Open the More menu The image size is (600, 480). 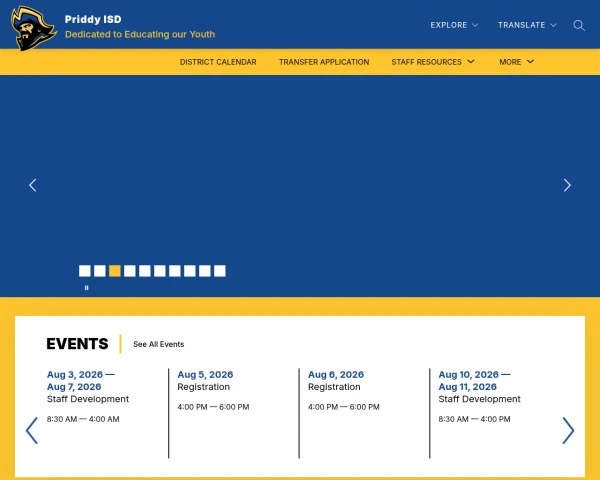click(x=517, y=62)
